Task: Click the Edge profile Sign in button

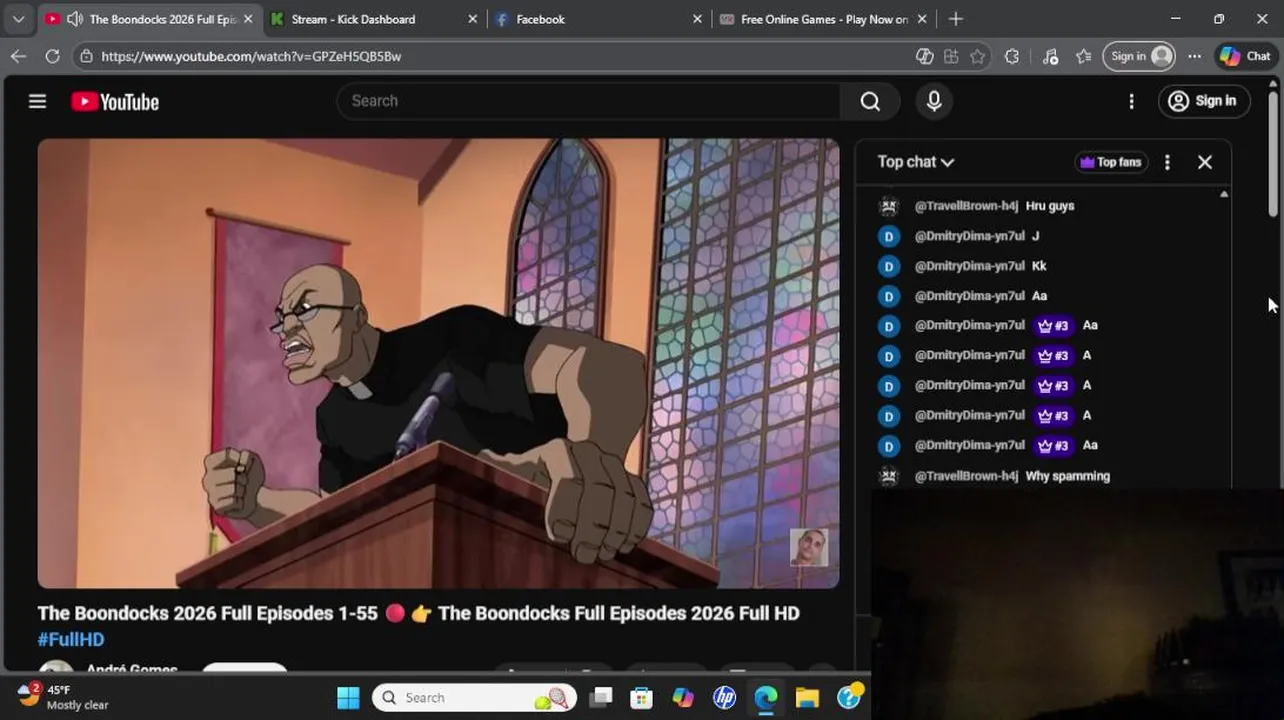Action: point(1139,56)
